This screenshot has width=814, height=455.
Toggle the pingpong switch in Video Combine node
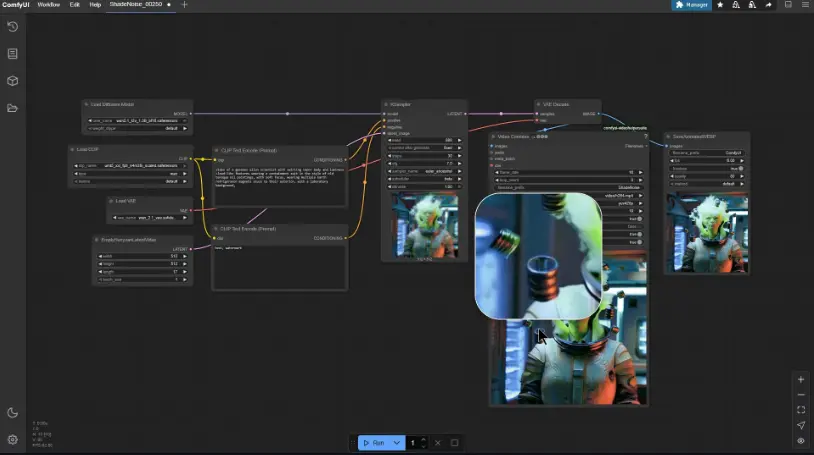(x=639, y=234)
